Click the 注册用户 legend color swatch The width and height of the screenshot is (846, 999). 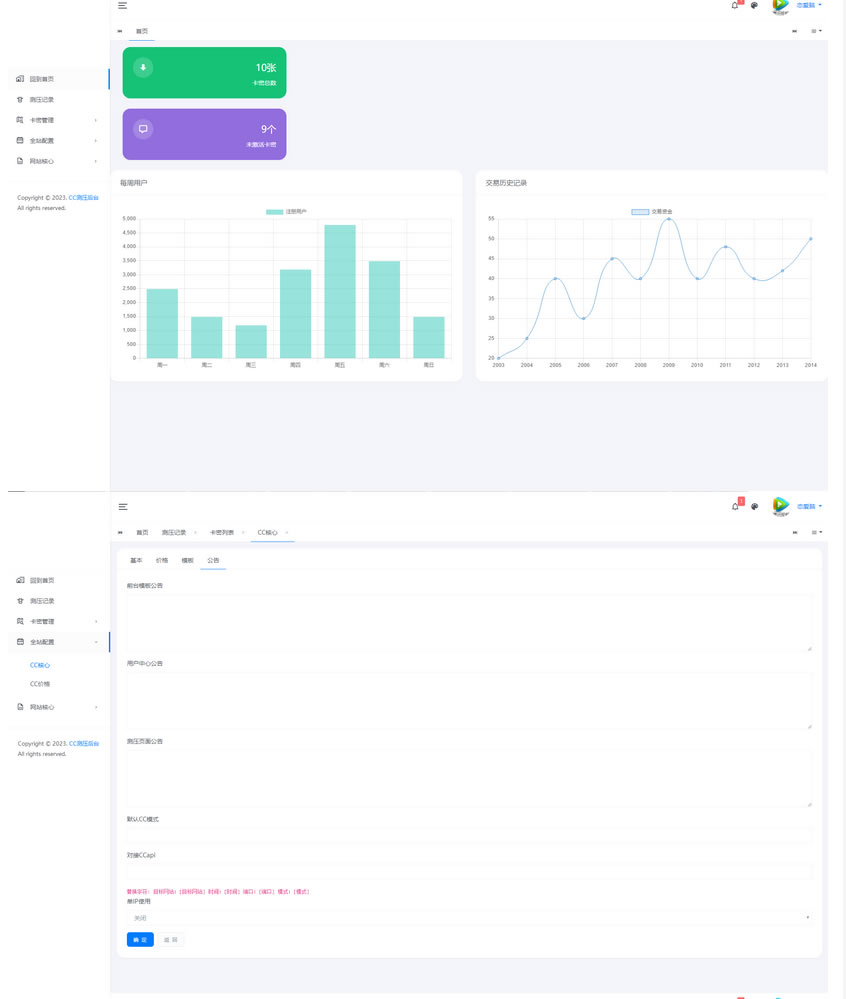[x=274, y=212]
